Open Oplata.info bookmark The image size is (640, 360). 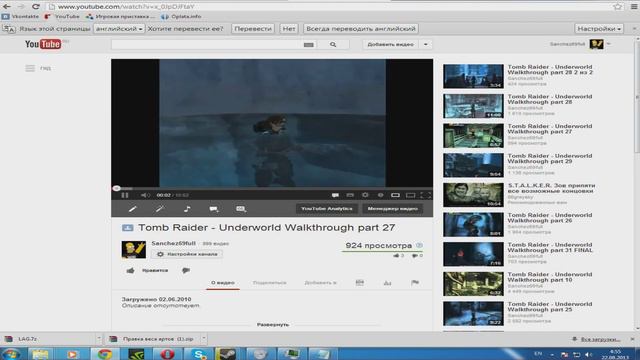pos(181,17)
